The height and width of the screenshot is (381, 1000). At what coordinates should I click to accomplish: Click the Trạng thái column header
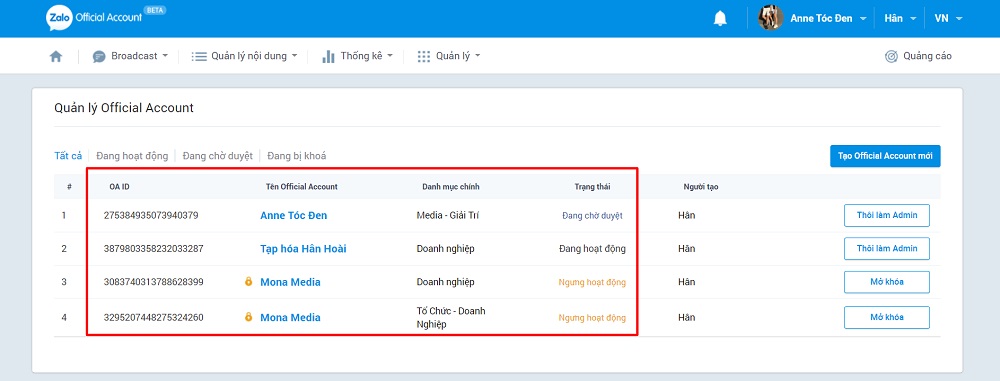pos(592,186)
